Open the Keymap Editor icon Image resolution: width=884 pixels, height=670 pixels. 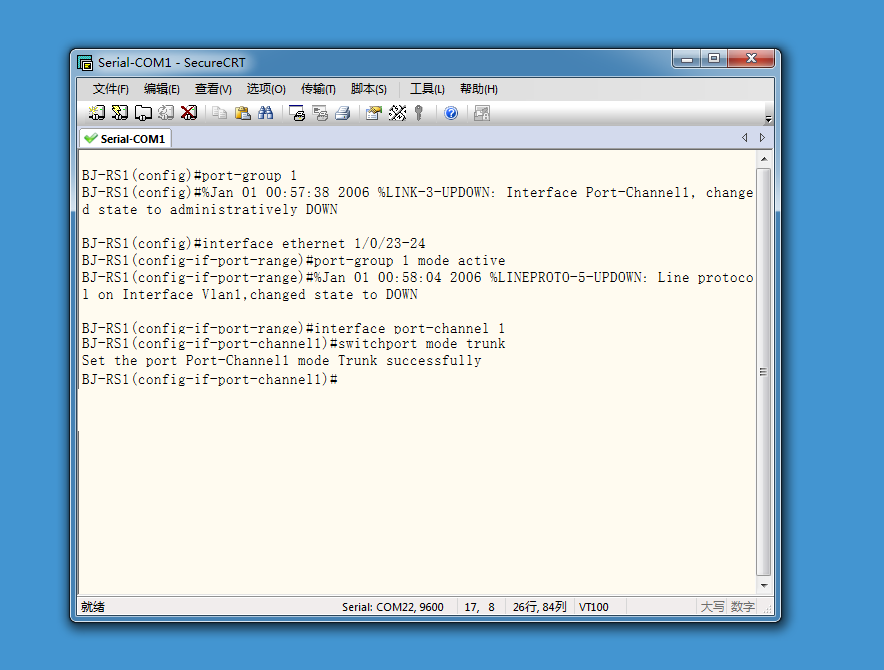[x=397, y=113]
